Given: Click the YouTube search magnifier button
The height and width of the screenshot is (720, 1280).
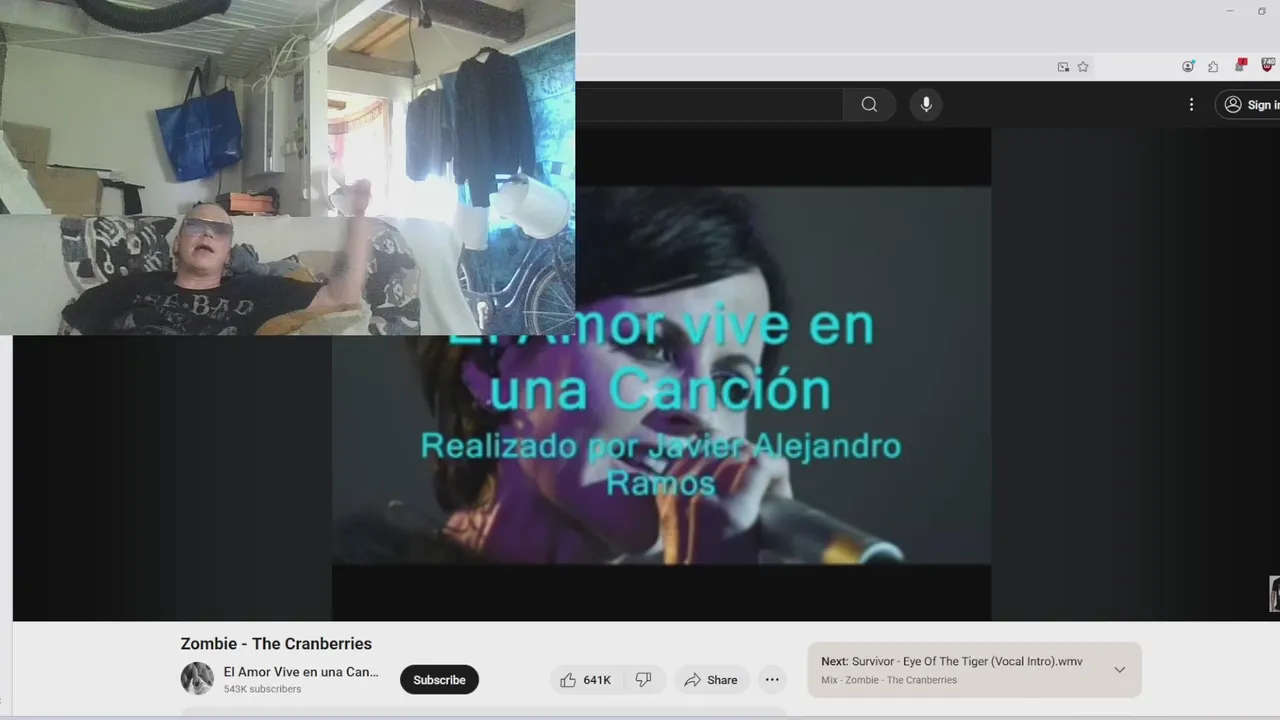Looking at the screenshot, I should click(x=869, y=105).
